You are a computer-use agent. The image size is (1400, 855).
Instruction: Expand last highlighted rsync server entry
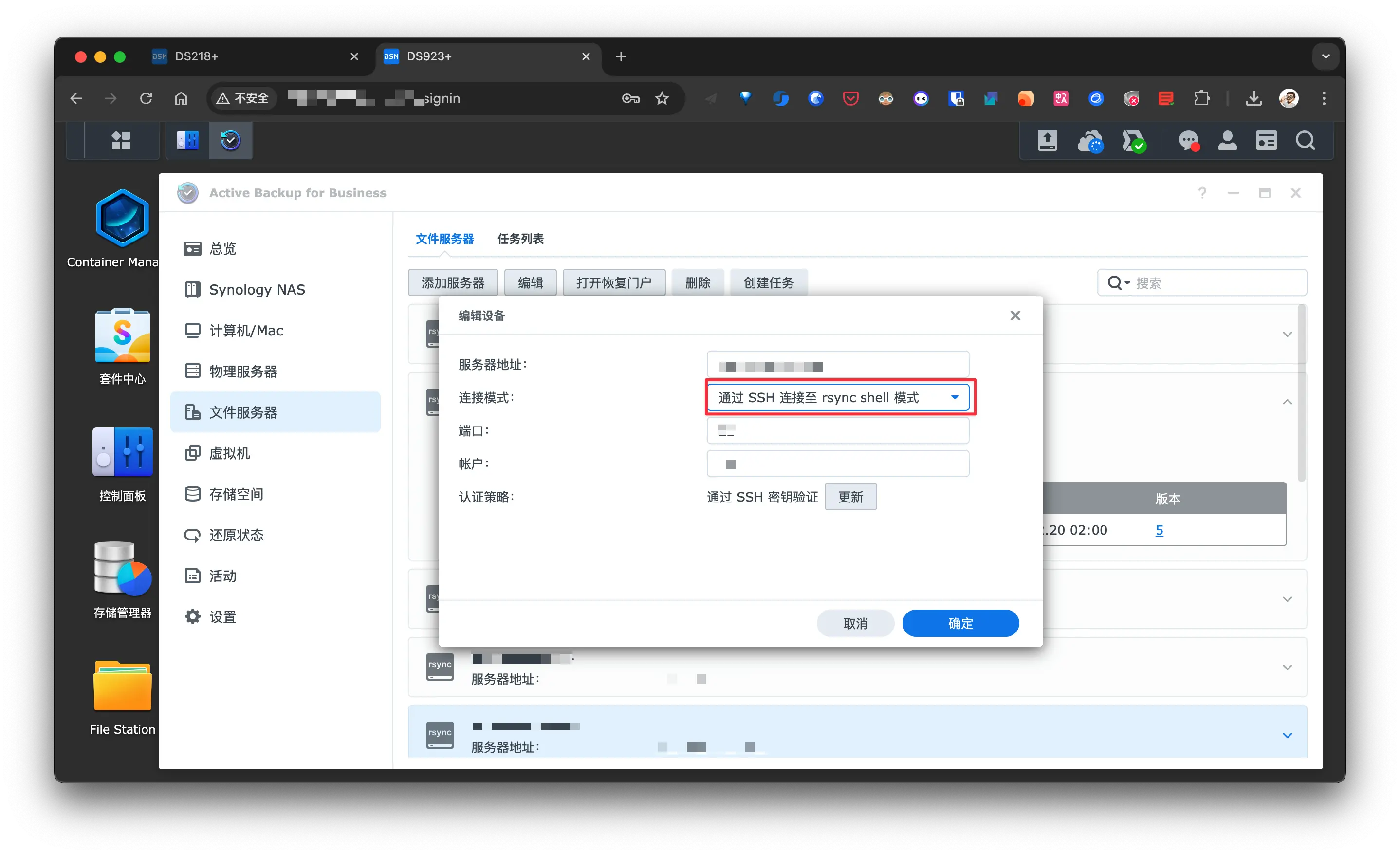pos(1287,735)
